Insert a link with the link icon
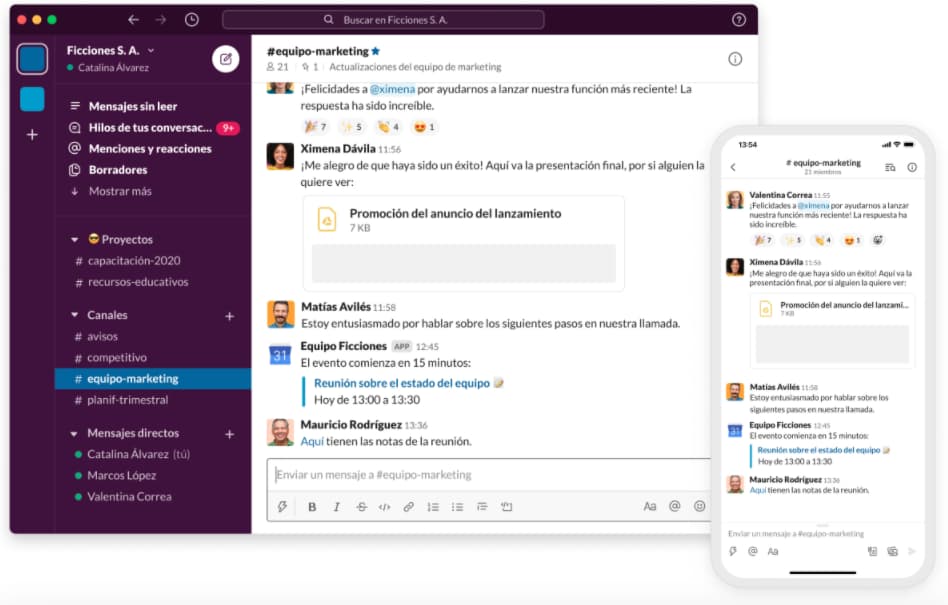948x605 pixels. click(x=408, y=508)
